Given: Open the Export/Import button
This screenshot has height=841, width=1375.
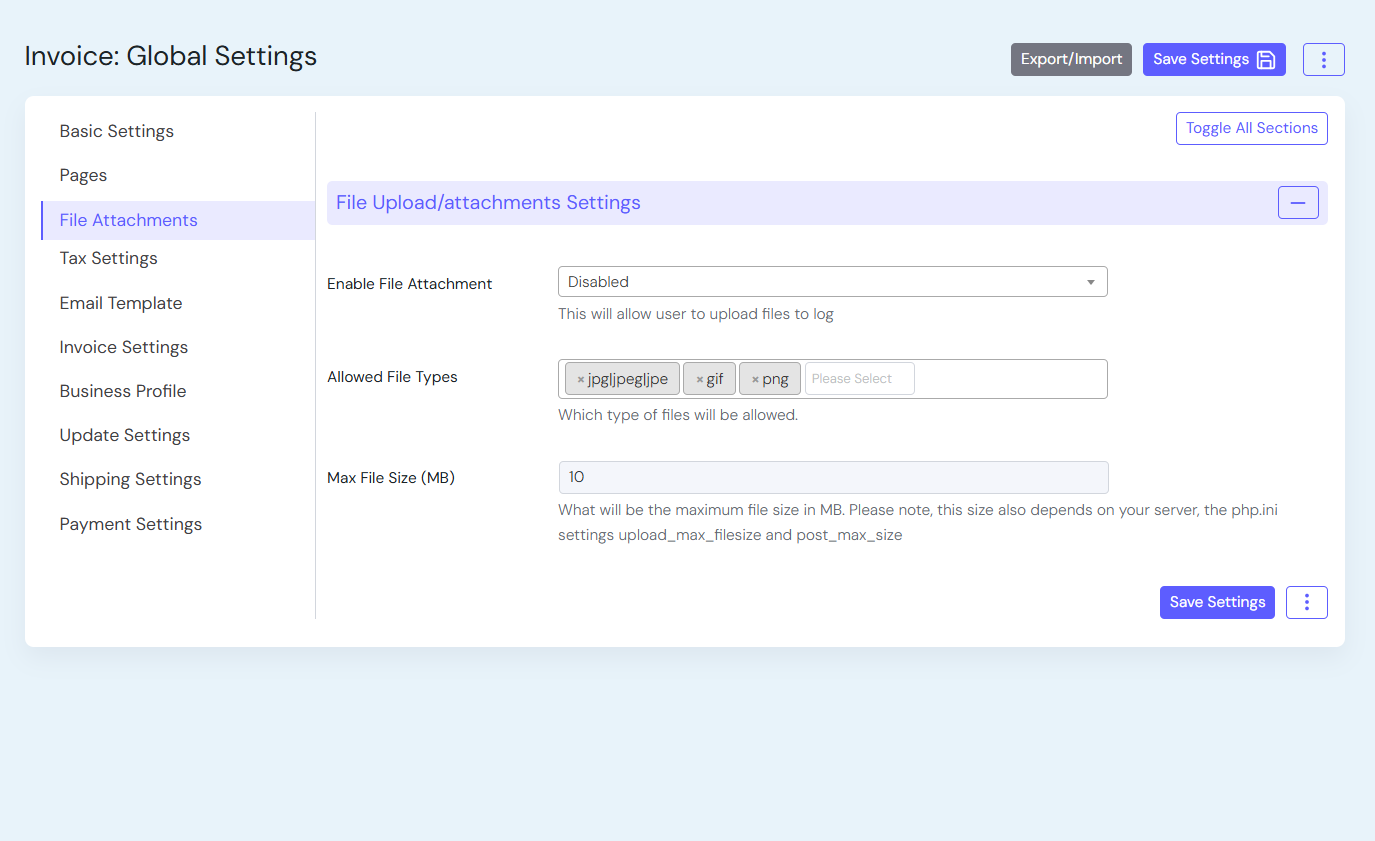Looking at the screenshot, I should click(x=1071, y=59).
